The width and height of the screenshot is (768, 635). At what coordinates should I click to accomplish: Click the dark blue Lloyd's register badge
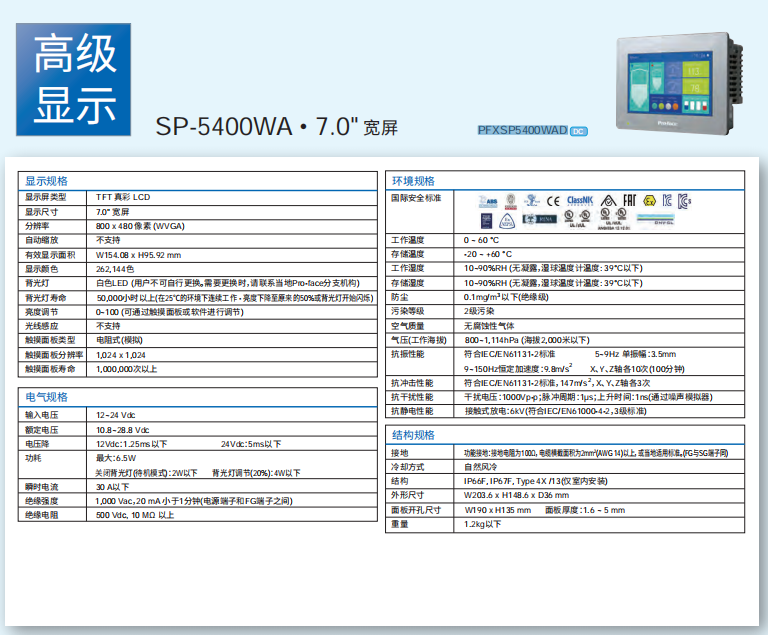tap(486, 220)
